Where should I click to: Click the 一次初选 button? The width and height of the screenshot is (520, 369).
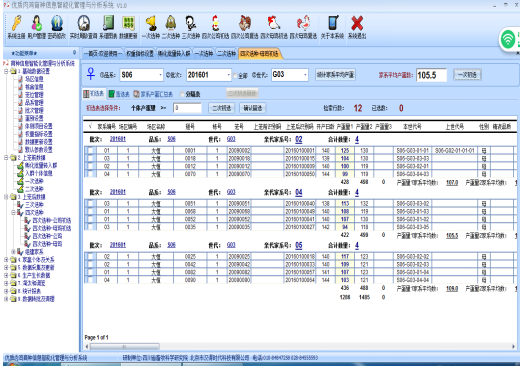point(467,75)
